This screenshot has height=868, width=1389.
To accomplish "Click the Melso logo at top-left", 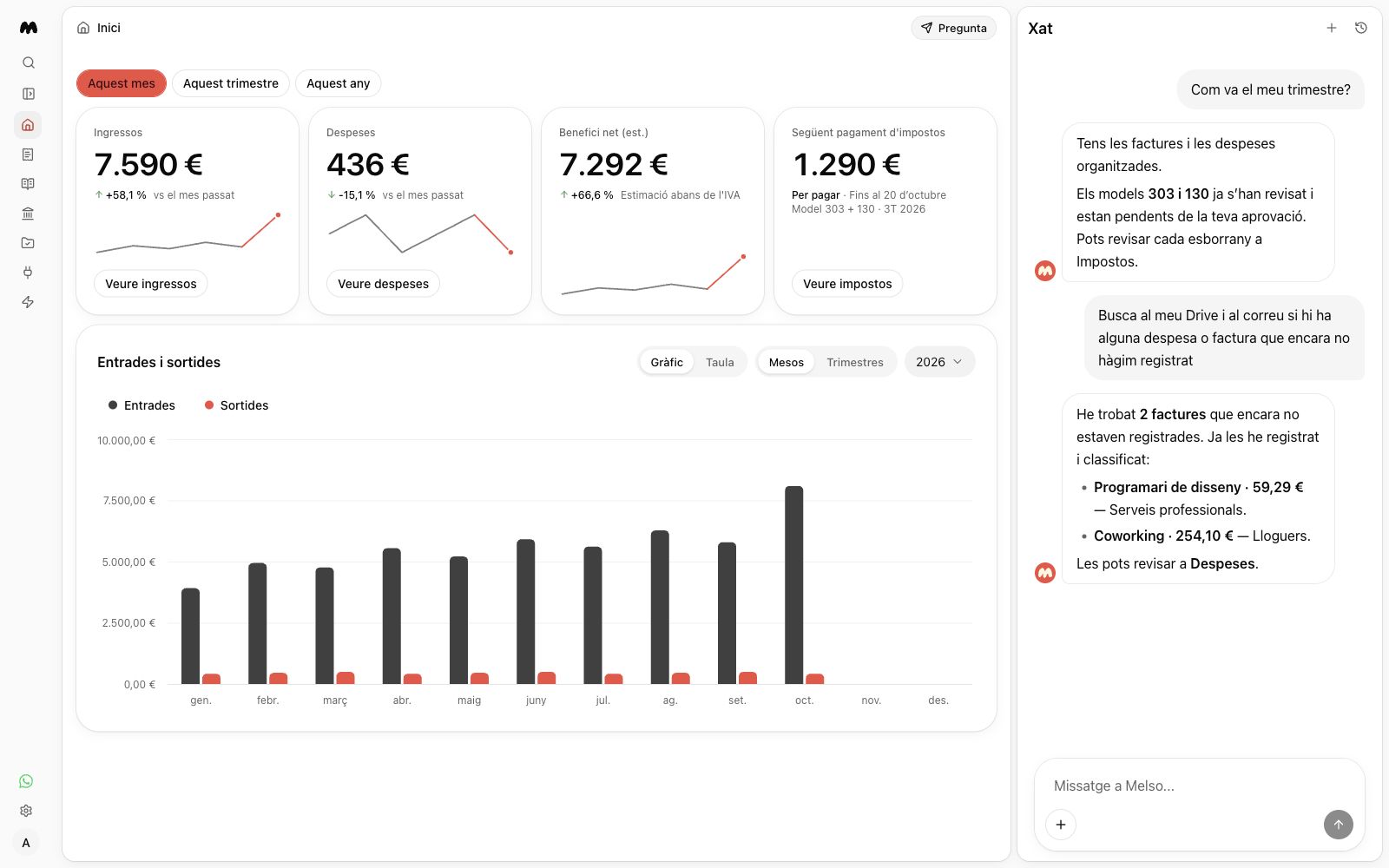I will point(29,28).
